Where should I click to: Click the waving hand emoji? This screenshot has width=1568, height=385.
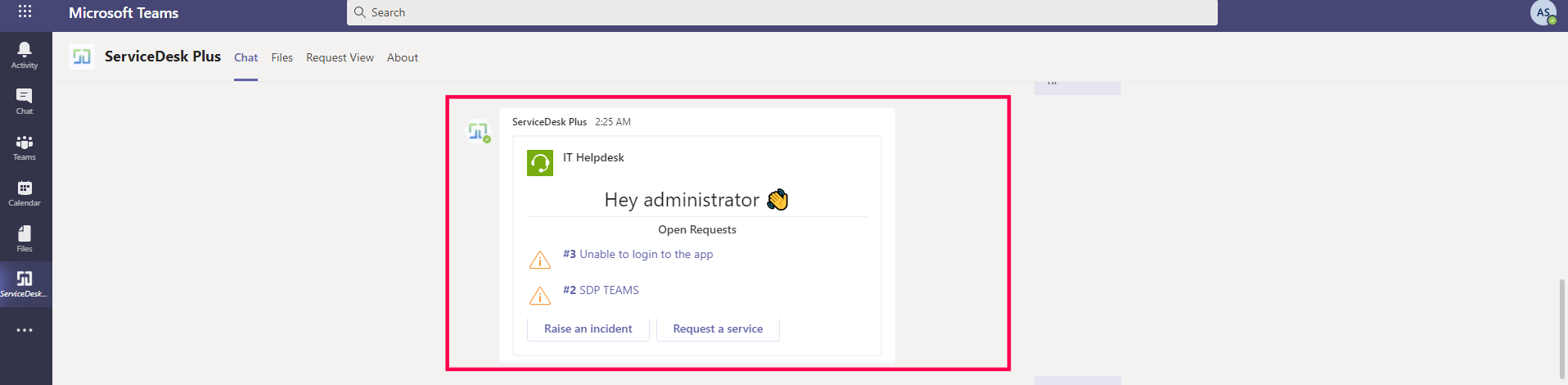777,199
